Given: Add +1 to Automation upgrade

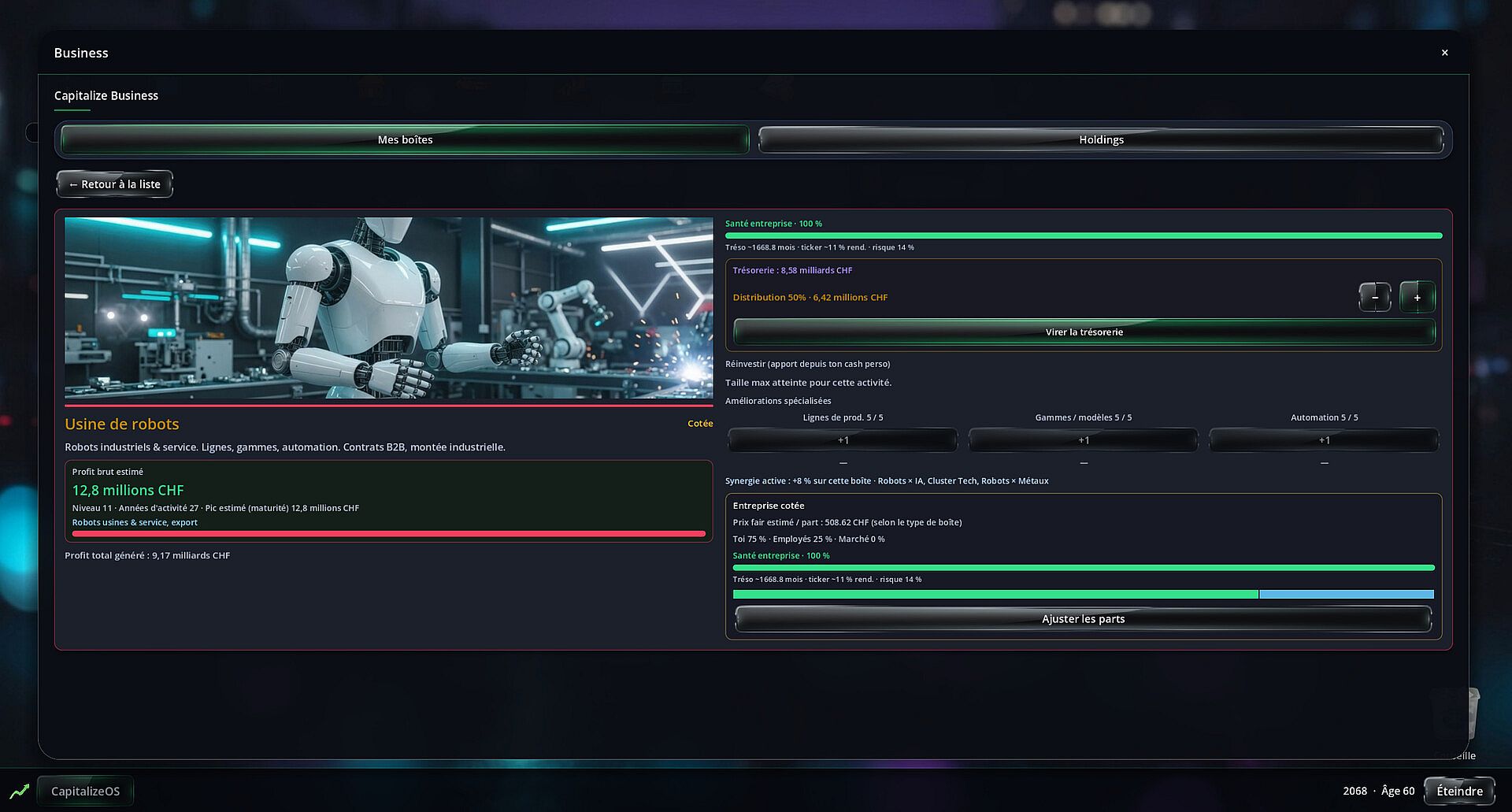Looking at the screenshot, I should tap(1324, 440).
